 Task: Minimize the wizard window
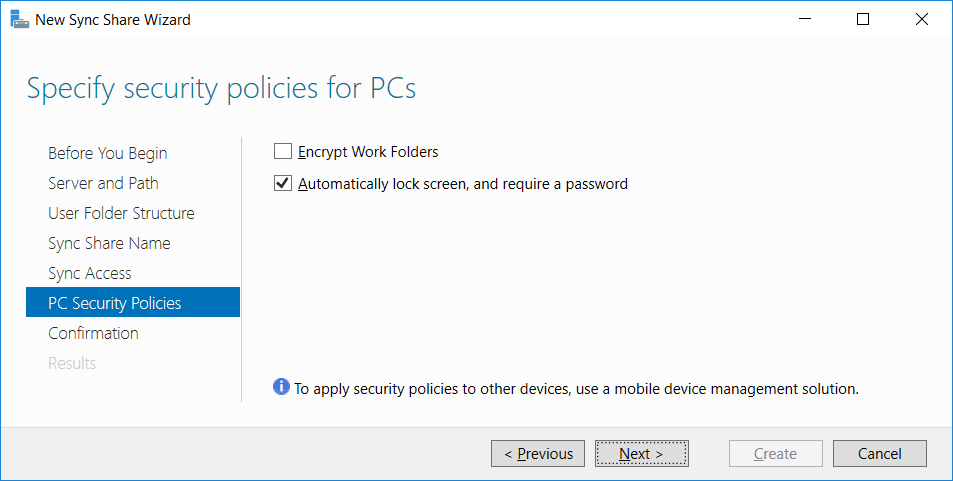coord(806,19)
